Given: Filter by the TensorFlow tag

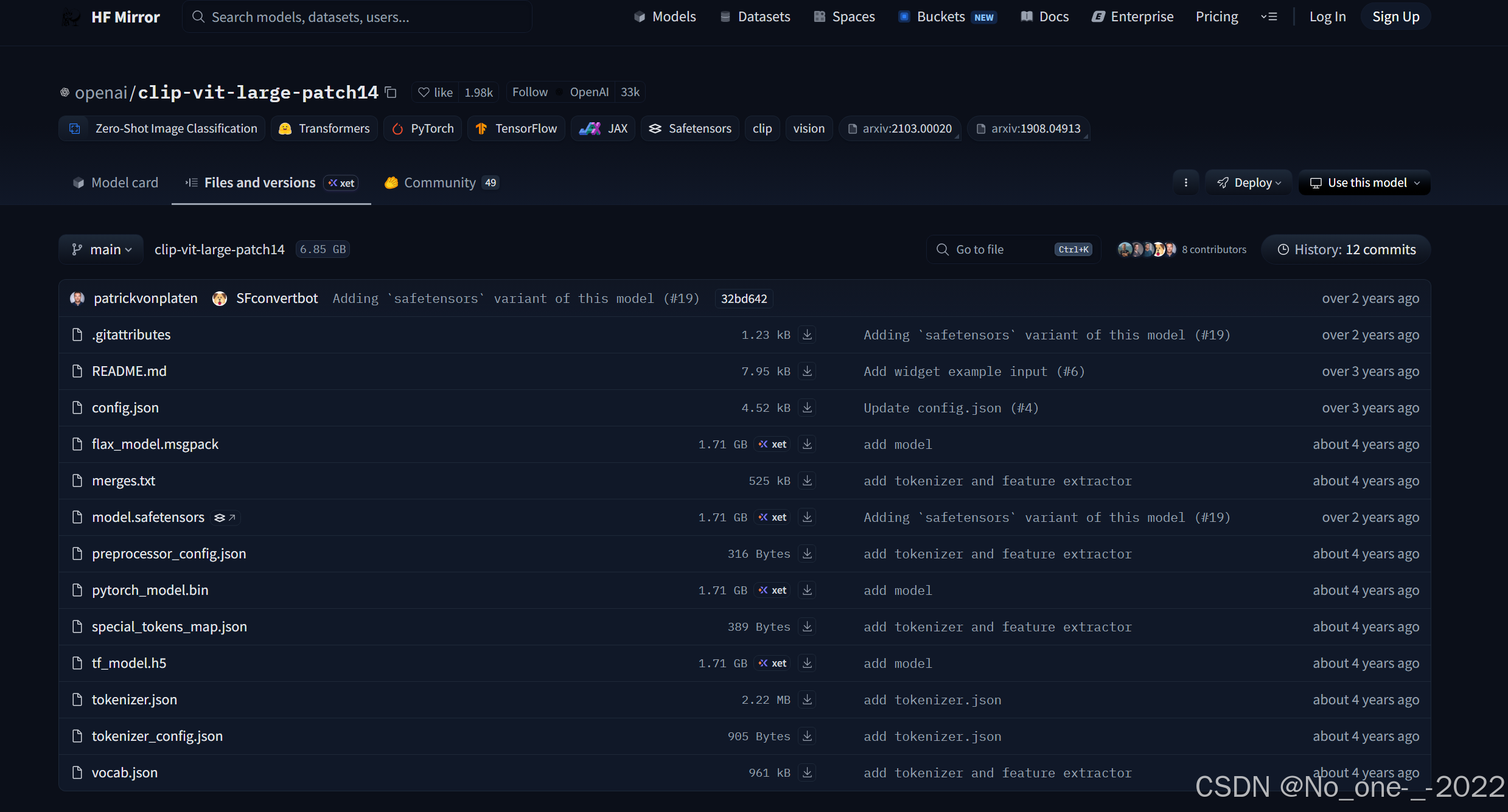Looking at the screenshot, I should coord(516,128).
